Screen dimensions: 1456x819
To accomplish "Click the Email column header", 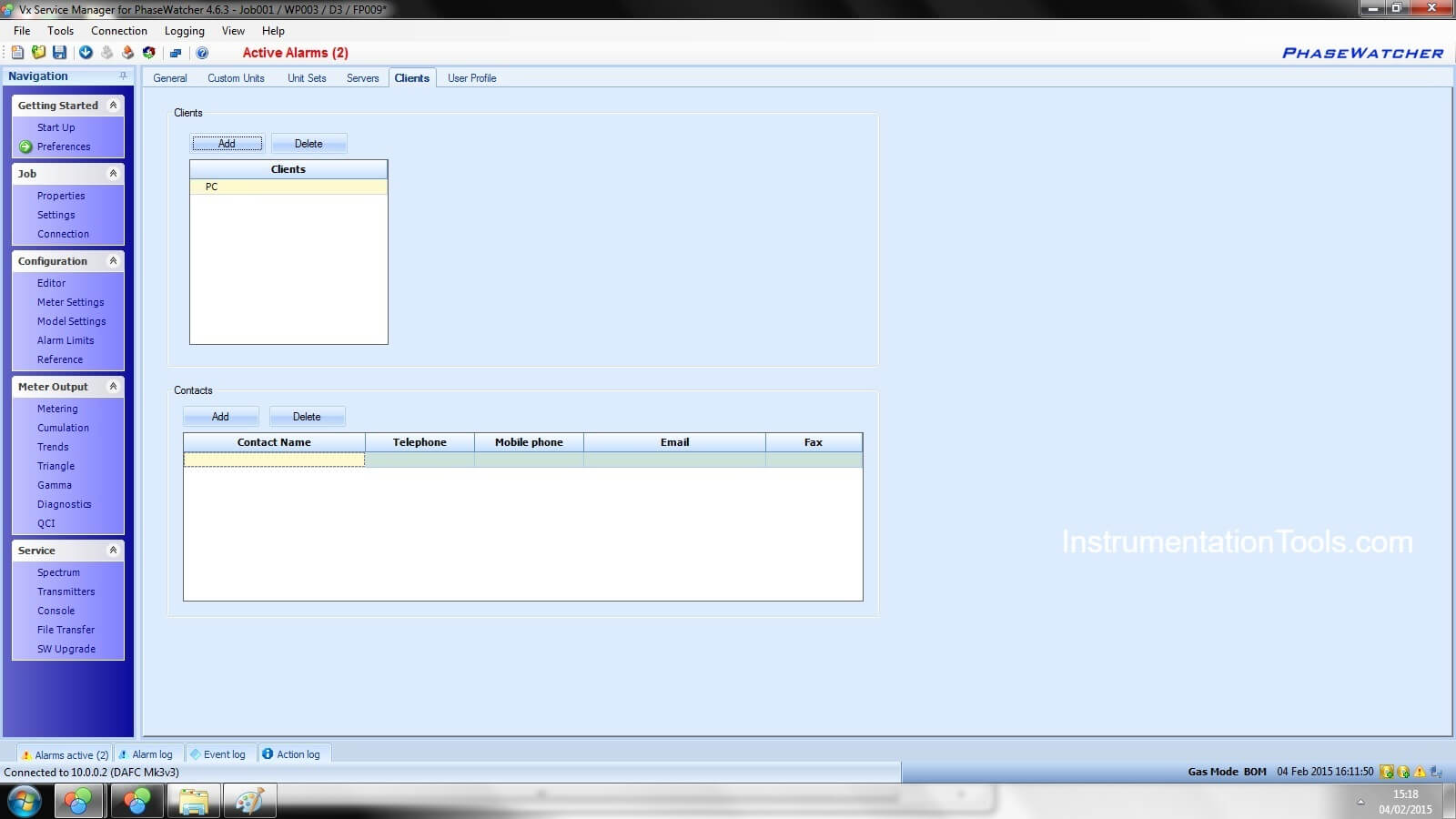I will 674,442.
